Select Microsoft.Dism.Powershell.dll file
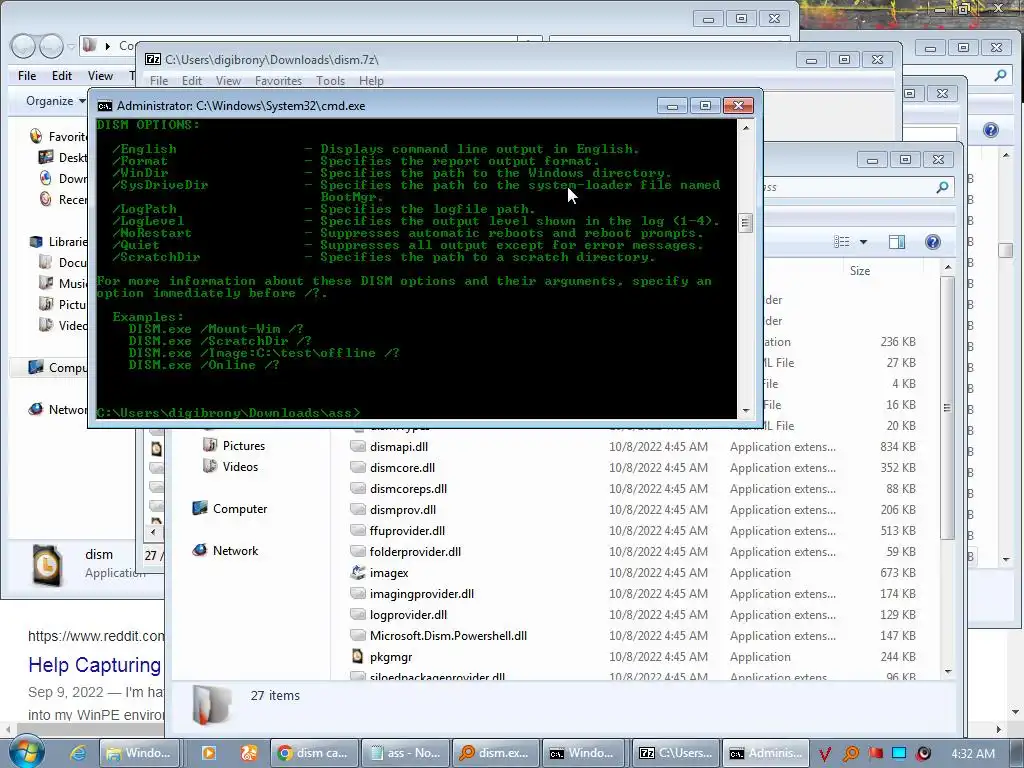Image resolution: width=1024 pixels, height=768 pixels. 448,635
